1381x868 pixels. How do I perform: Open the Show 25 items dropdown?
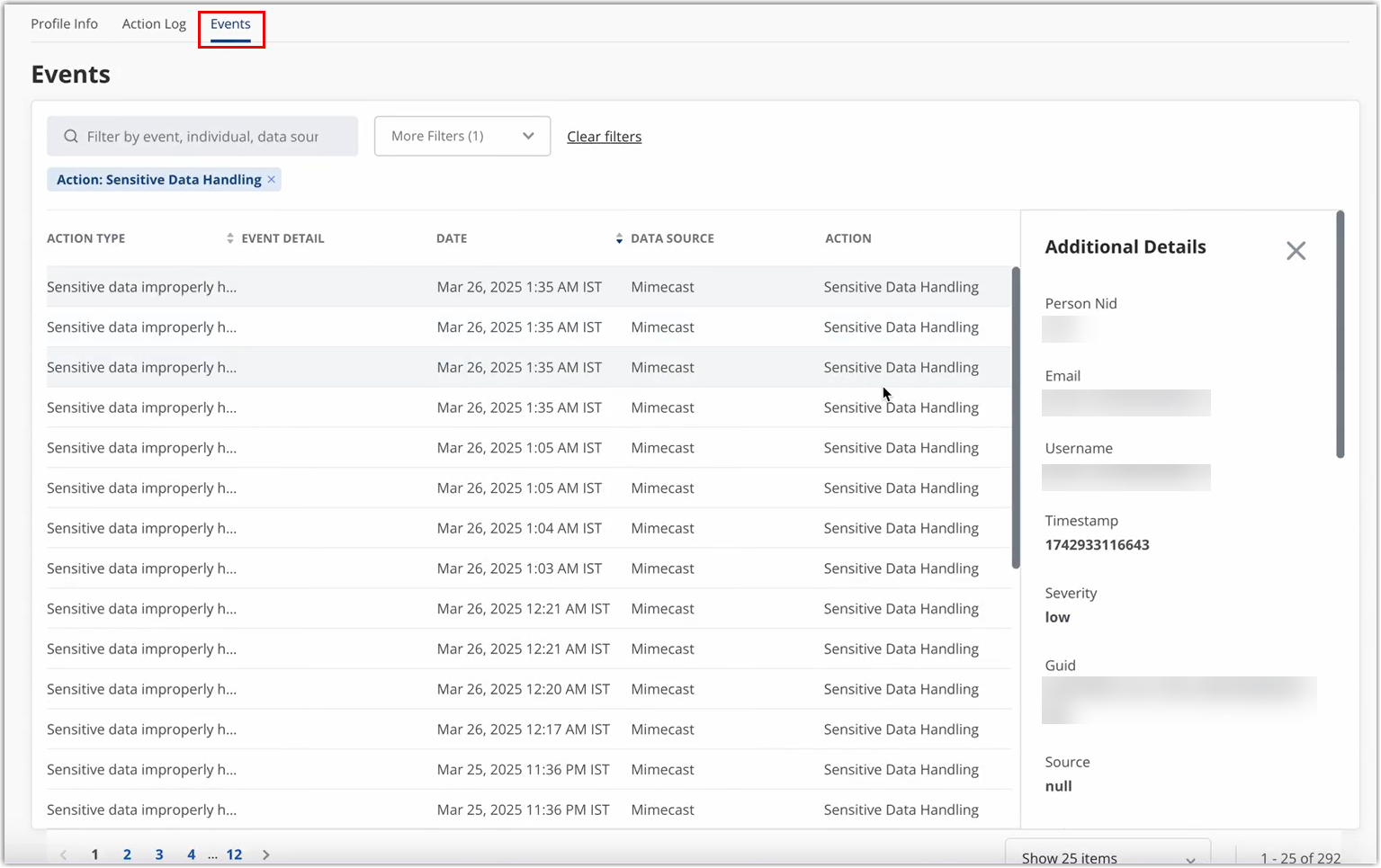[x=1107, y=856]
